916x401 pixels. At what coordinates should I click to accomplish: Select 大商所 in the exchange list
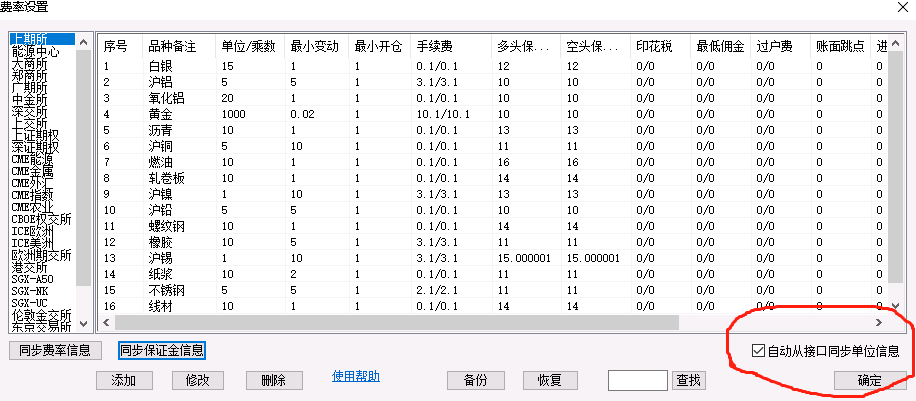click(x=32, y=63)
